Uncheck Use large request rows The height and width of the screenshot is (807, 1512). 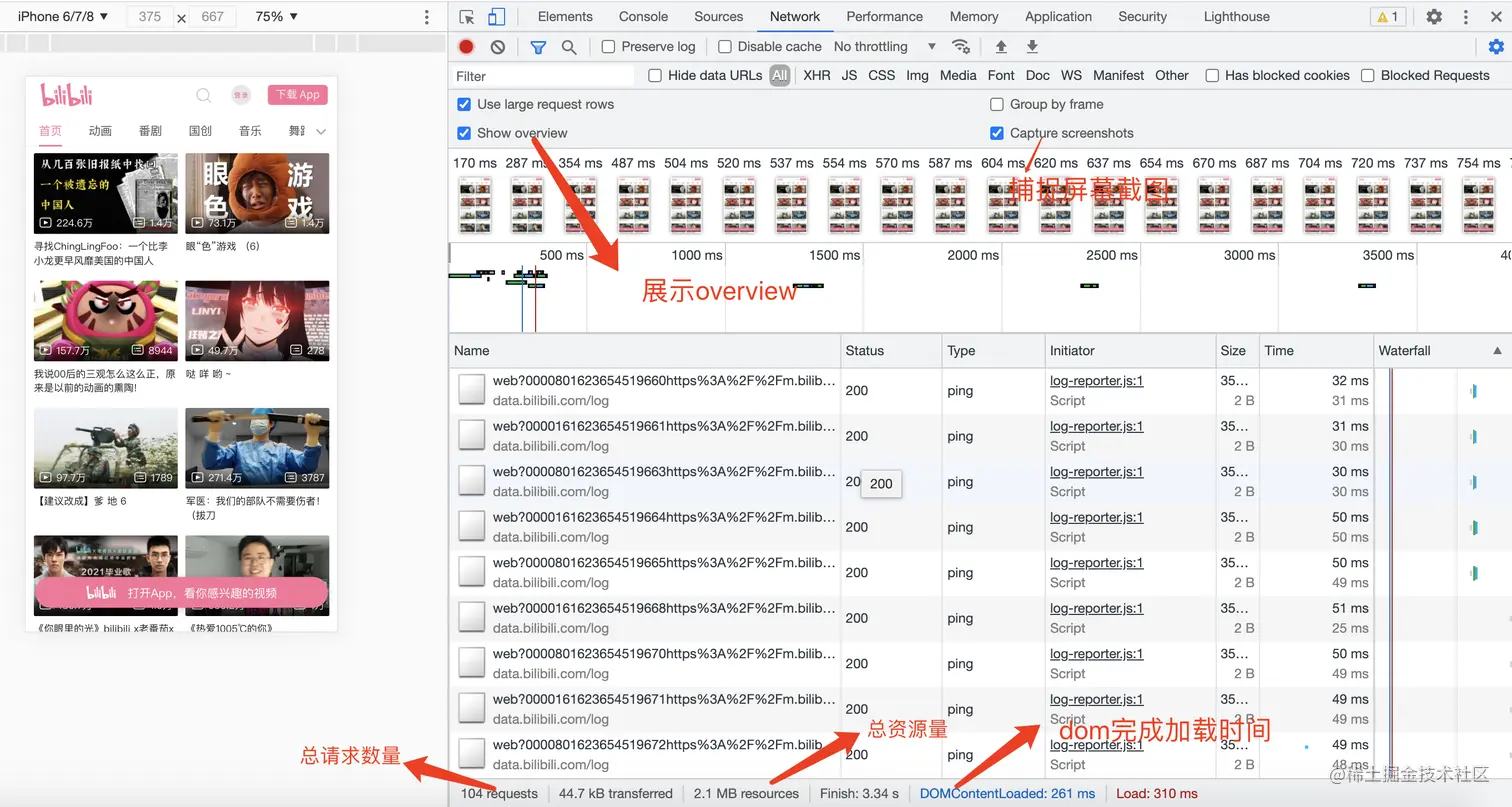pyautogui.click(x=464, y=104)
